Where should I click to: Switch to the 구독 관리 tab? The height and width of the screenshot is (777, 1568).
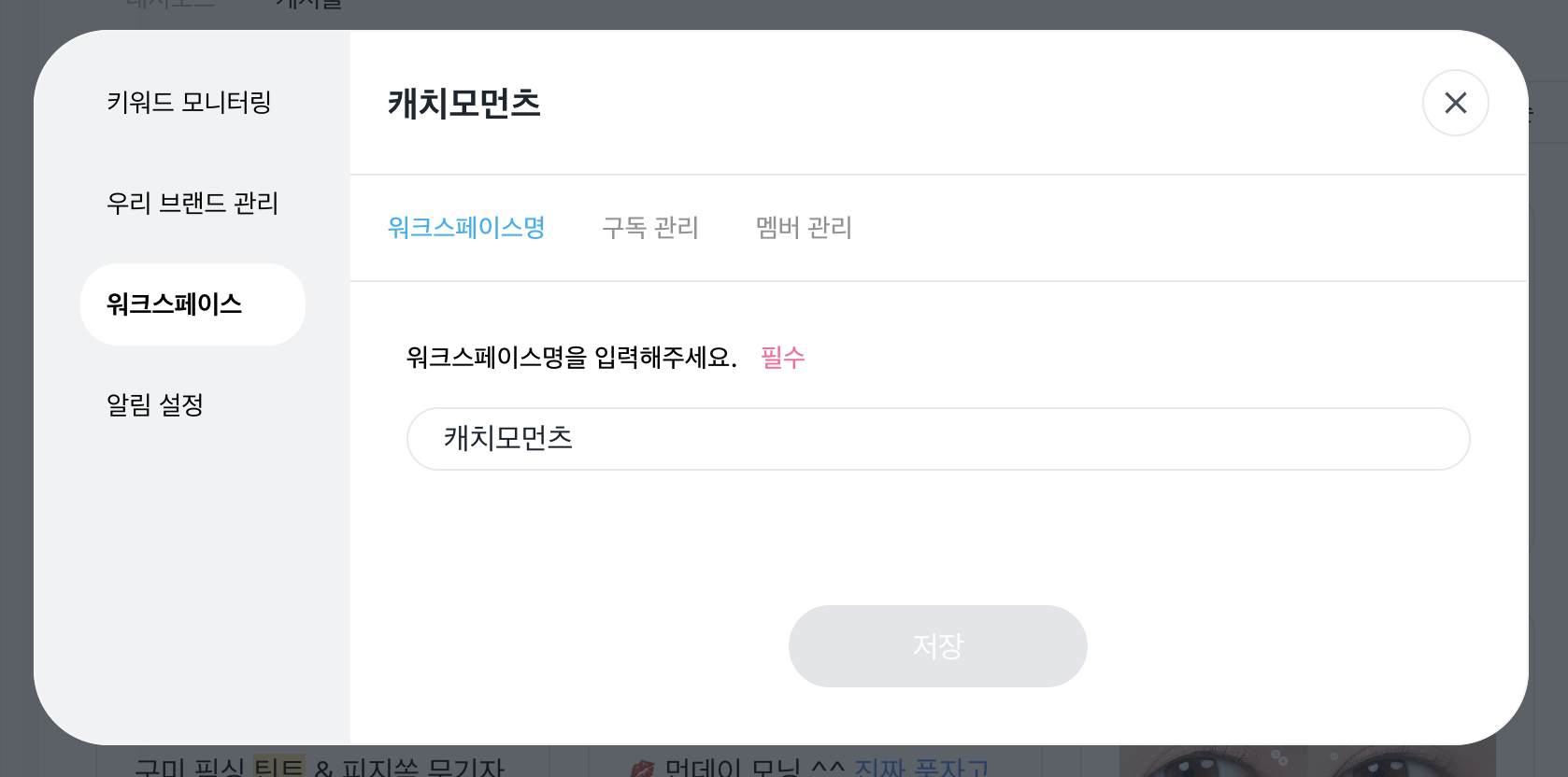pyautogui.click(x=650, y=227)
